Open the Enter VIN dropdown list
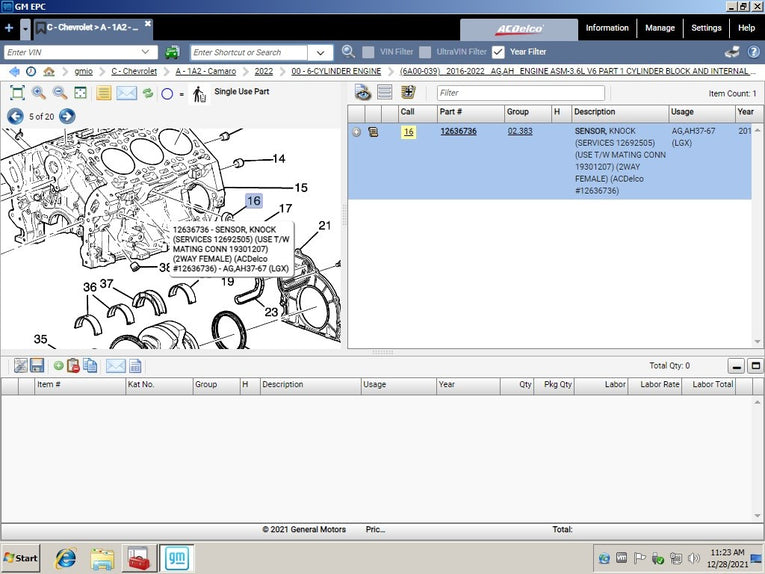This screenshot has height=574, width=765. point(147,52)
